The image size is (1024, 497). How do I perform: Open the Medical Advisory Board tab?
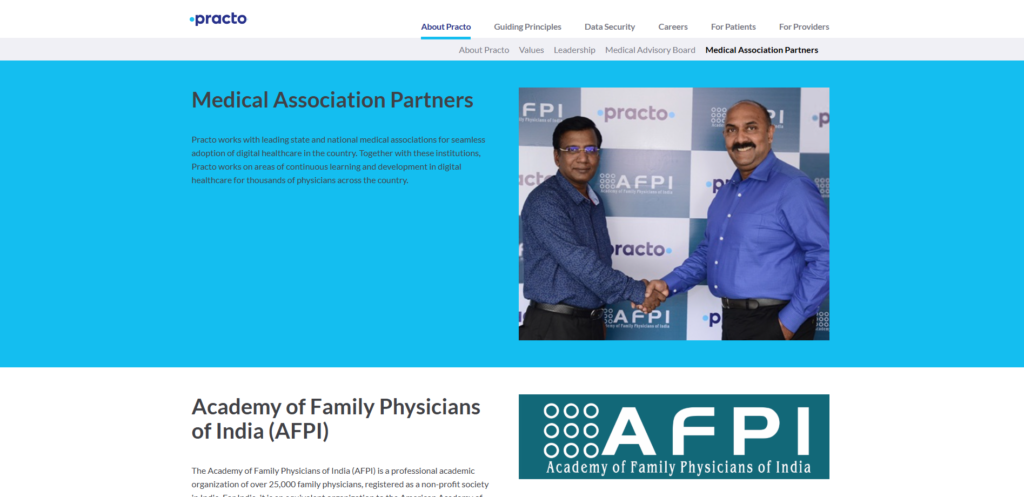[x=650, y=50]
